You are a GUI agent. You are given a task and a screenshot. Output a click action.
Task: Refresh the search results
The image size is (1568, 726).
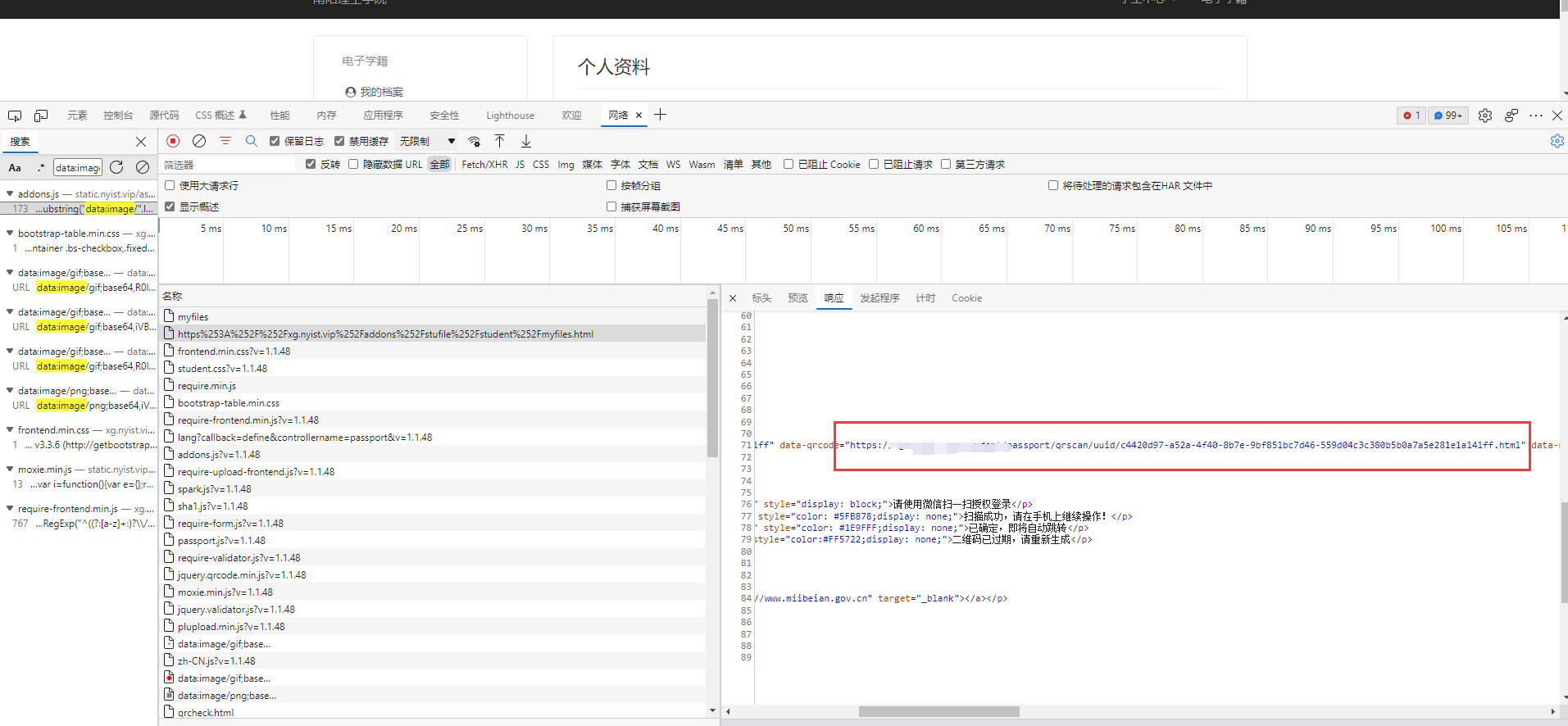tap(116, 167)
